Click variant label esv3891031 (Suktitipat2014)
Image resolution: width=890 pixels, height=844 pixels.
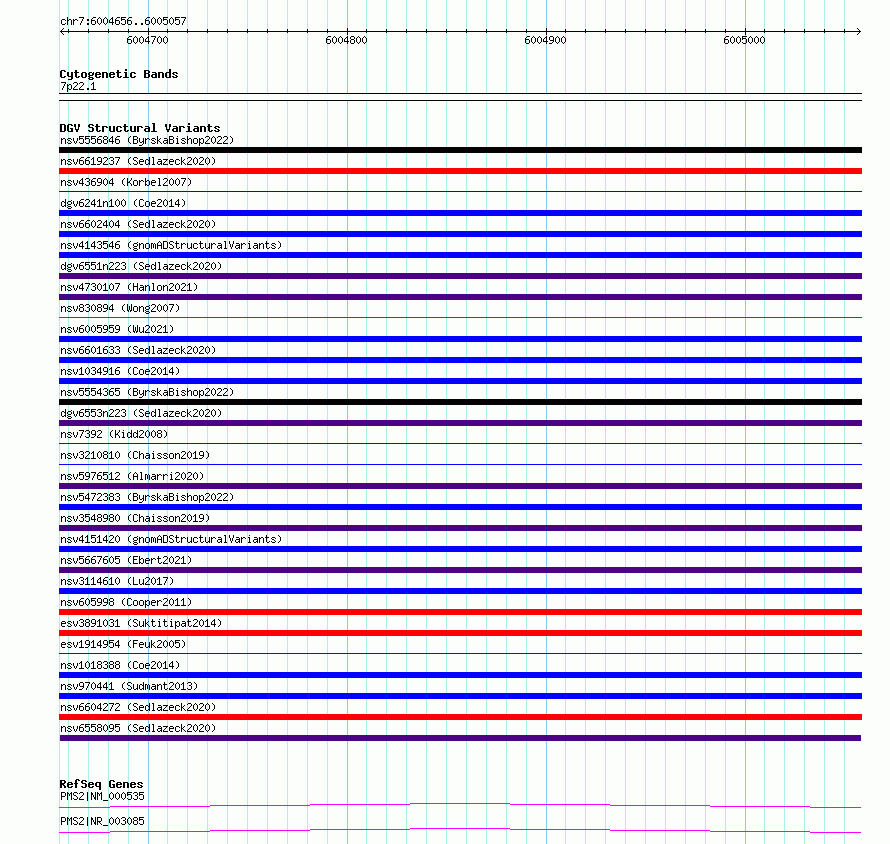click(x=141, y=623)
